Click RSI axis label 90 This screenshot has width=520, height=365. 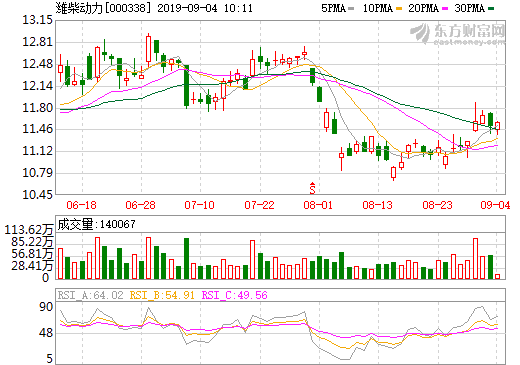(x=46, y=307)
